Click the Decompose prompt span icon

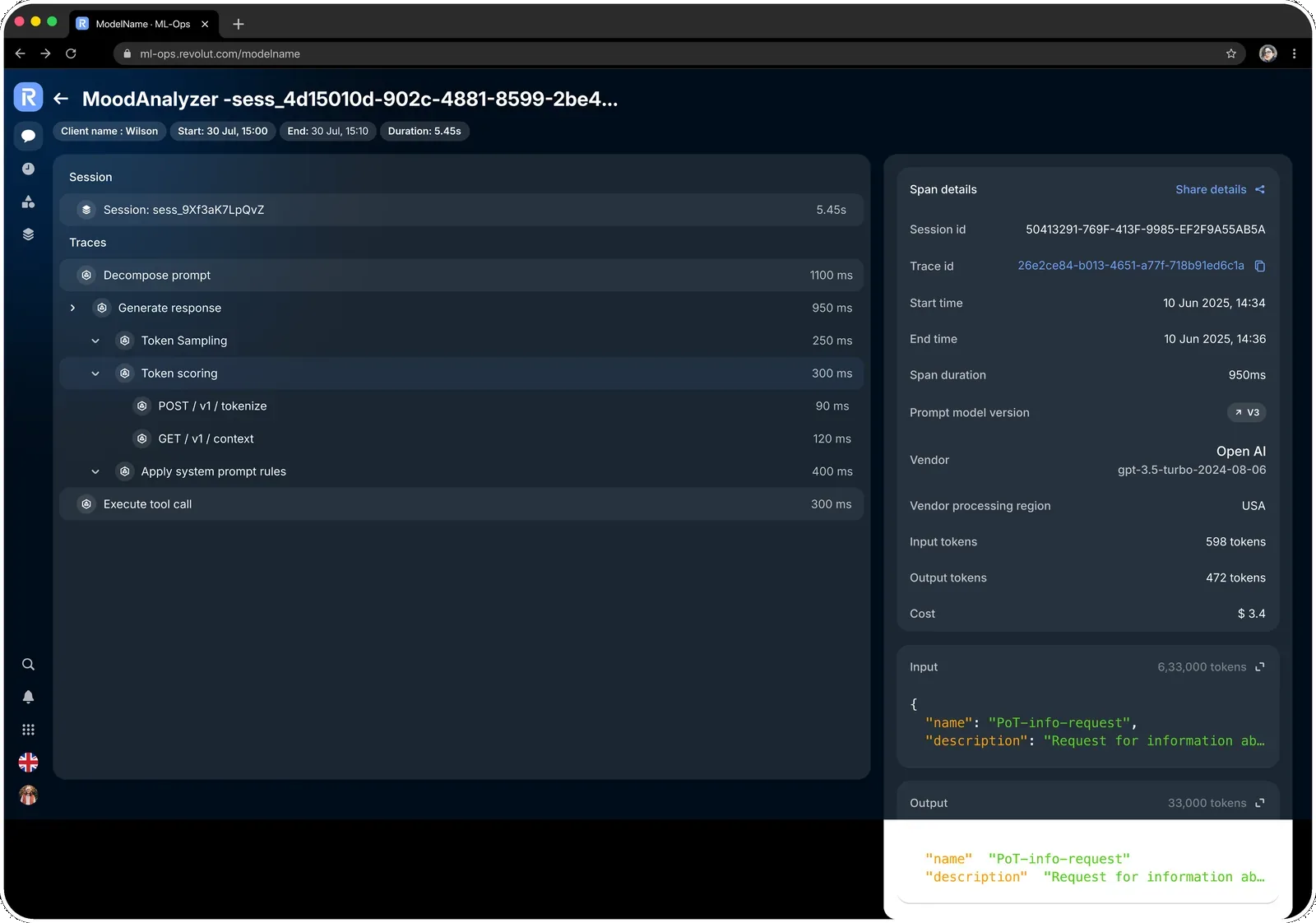(86, 276)
